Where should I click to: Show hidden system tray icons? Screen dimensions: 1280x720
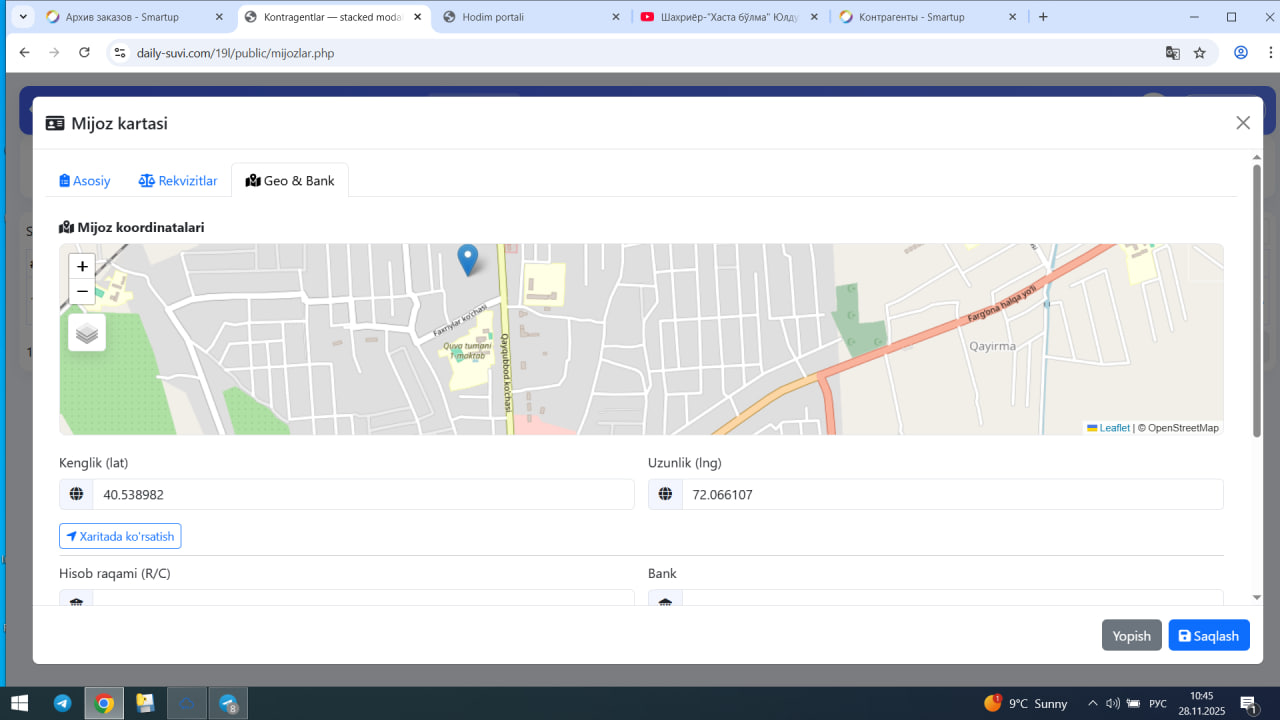pyautogui.click(x=1092, y=703)
